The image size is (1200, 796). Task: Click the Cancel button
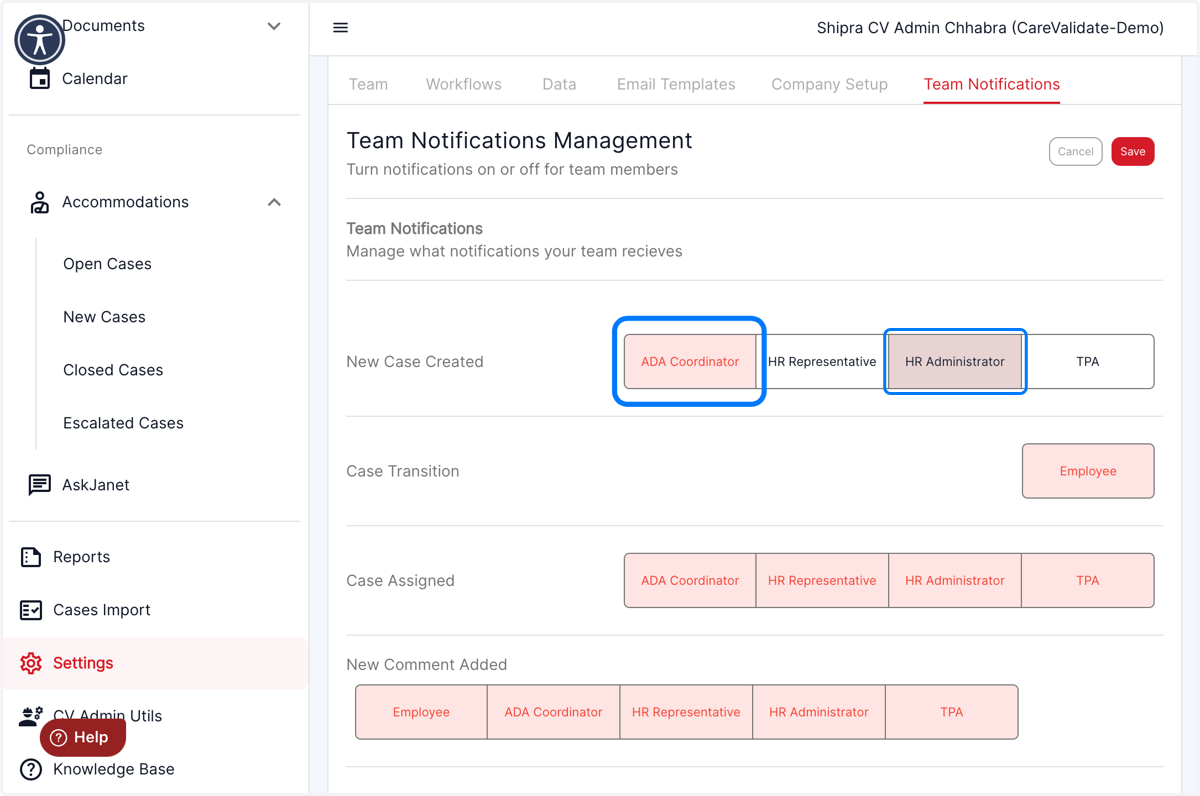(x=1076, y=151)
